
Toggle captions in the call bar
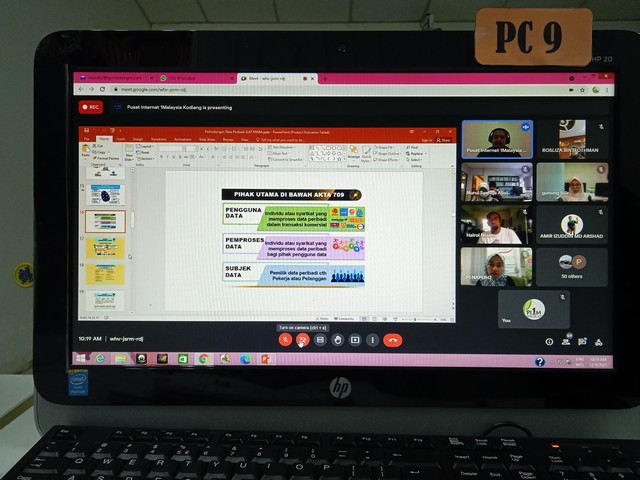[x=320, y=340]
